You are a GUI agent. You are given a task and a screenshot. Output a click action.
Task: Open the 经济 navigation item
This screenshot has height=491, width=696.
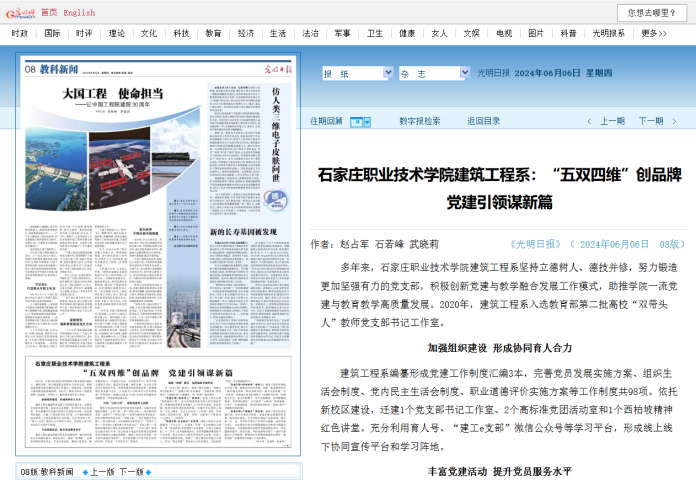[245, 33]
